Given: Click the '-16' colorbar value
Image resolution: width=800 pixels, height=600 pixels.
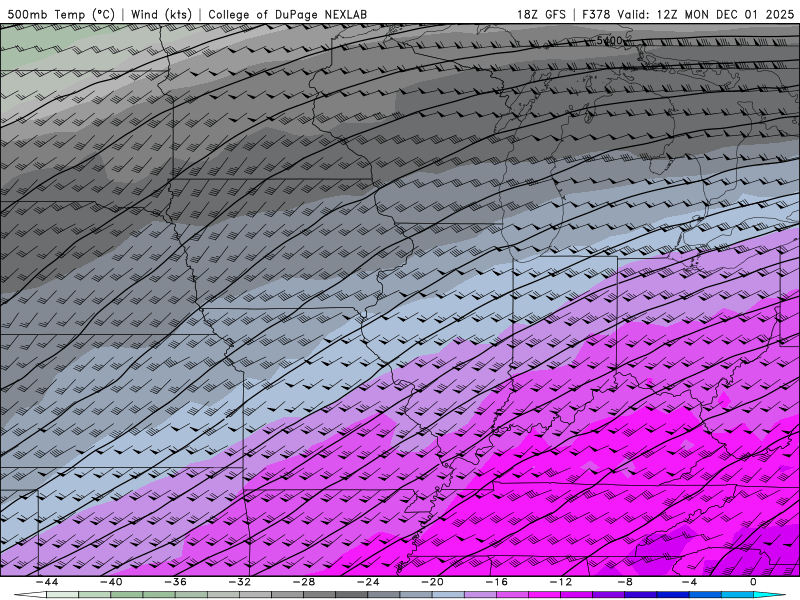Looking at the screenshot, I should 497,582.
